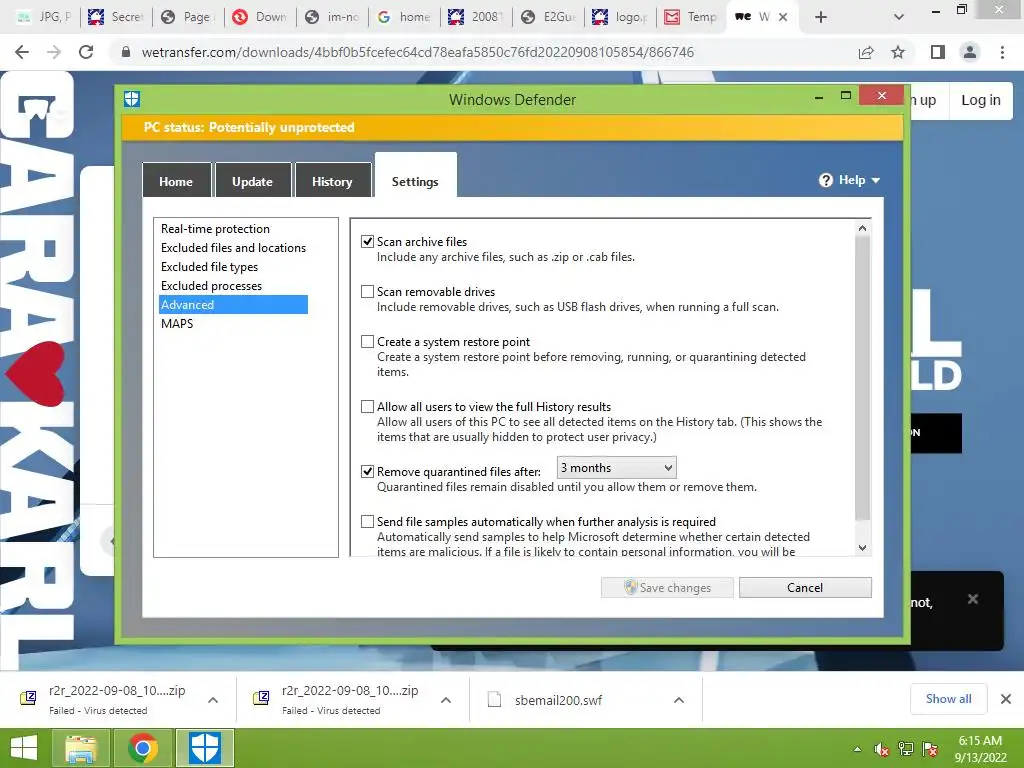
Task: Open File Explorer from the taskbar
Action: 81,748
